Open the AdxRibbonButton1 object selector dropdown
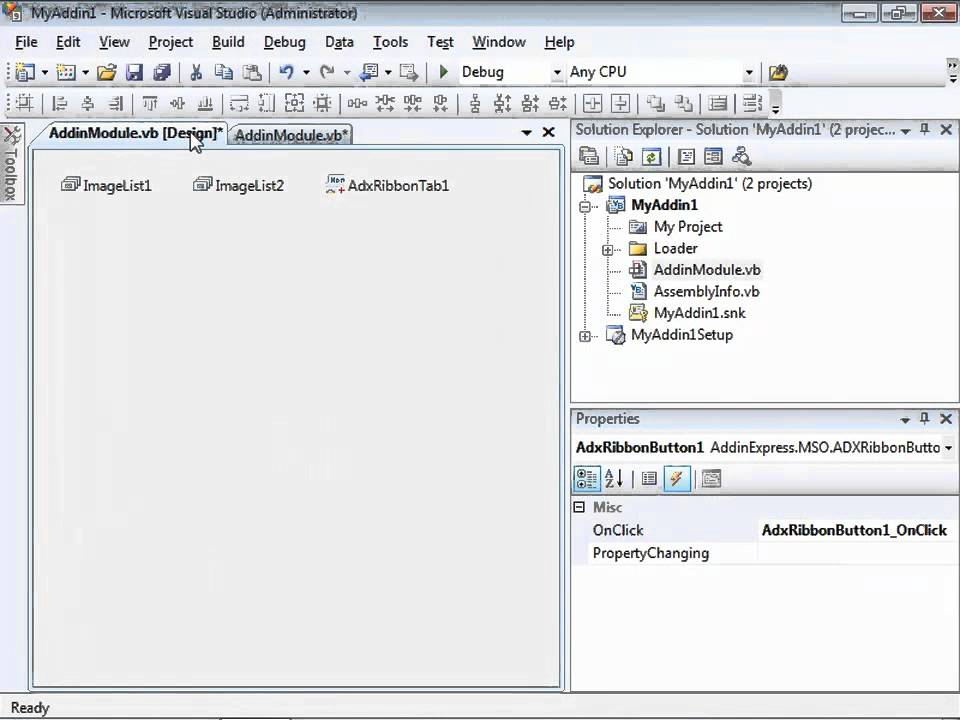This screenshot has height=720, width=960. 948,448
